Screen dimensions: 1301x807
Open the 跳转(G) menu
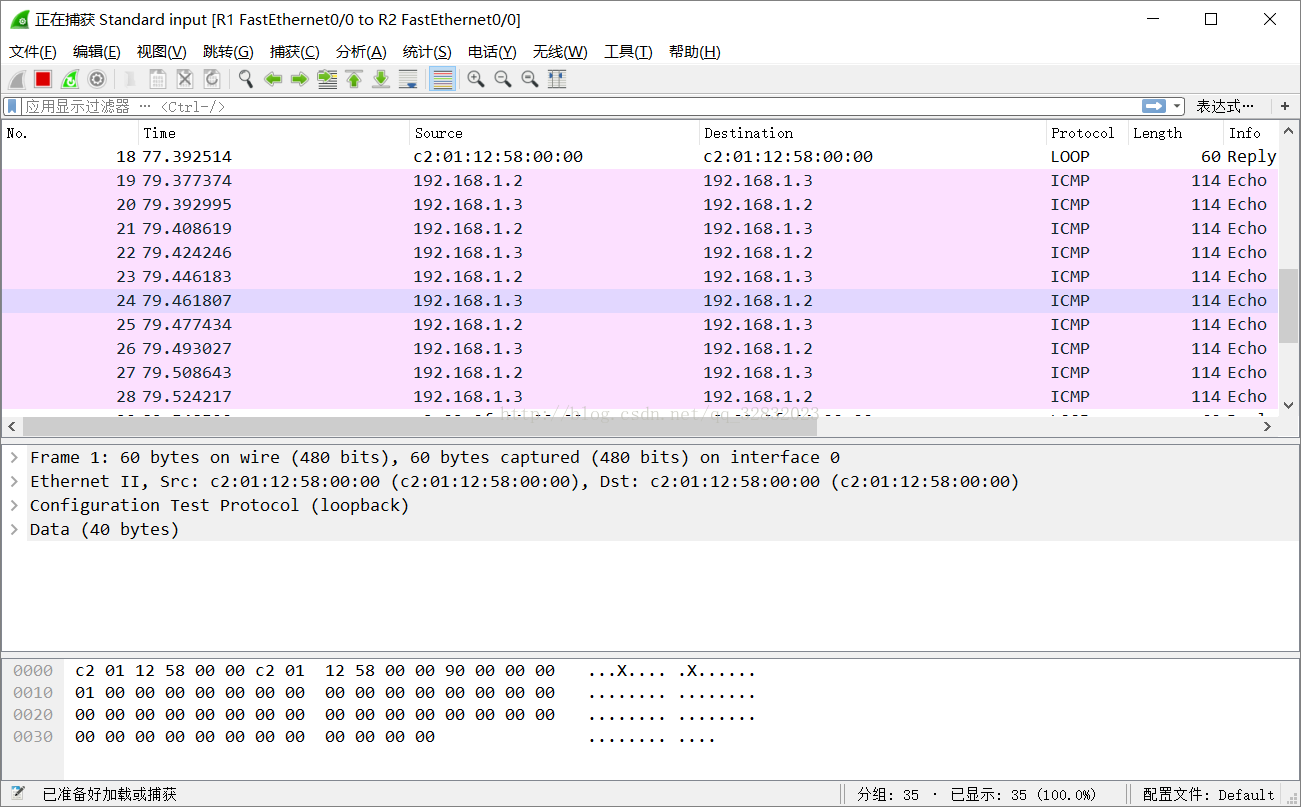(x=228, y=52)
